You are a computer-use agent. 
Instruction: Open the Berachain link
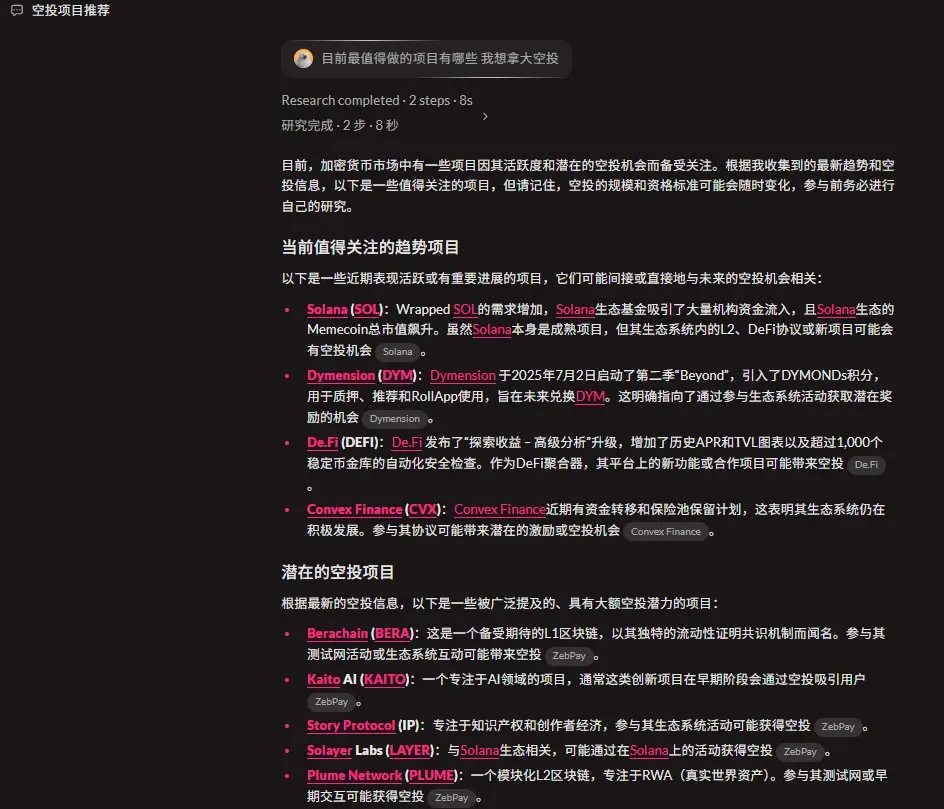coord(337,634)
